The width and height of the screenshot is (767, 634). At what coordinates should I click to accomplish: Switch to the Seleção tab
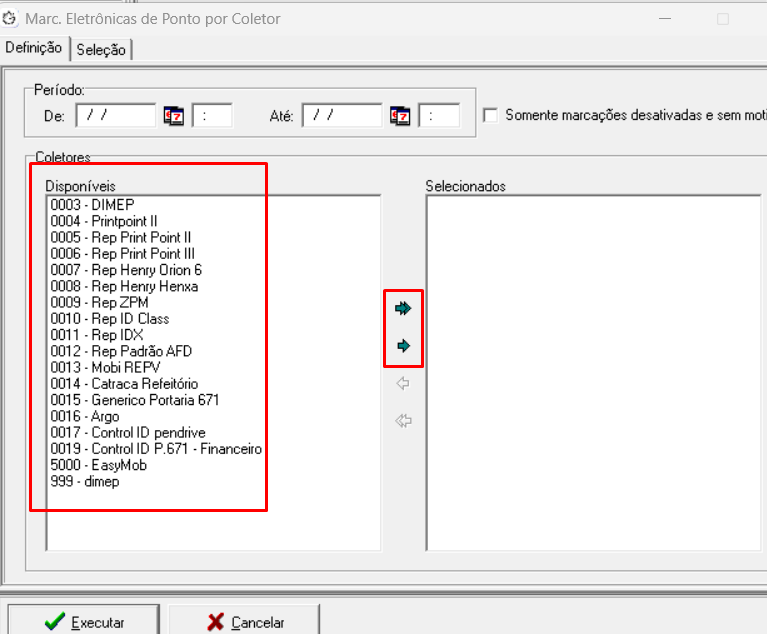pyautogui.click(x=100, y=50)
